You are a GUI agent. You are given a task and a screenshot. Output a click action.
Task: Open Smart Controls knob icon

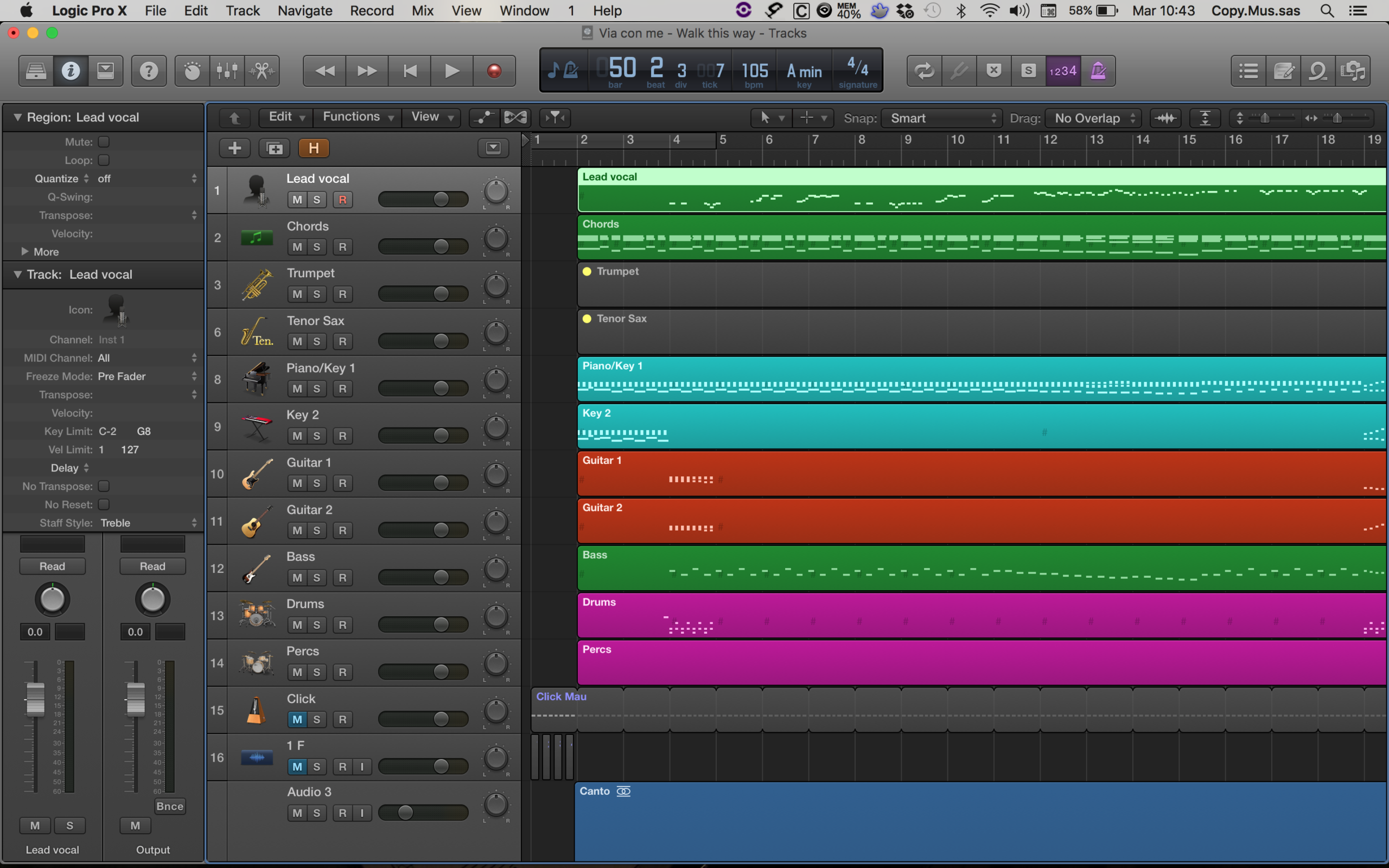(192, 71)
